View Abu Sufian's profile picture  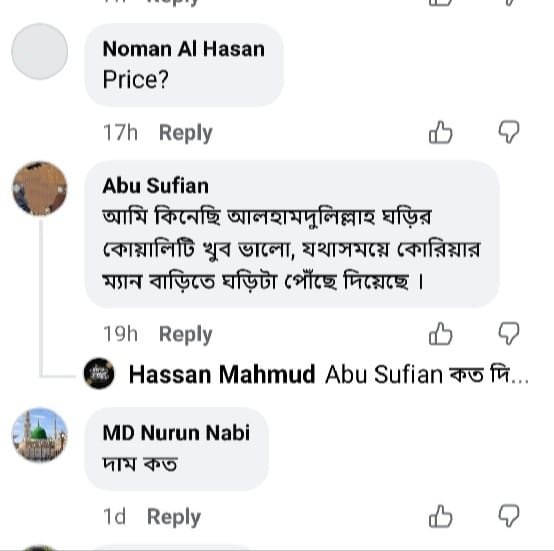pos(40,188)
